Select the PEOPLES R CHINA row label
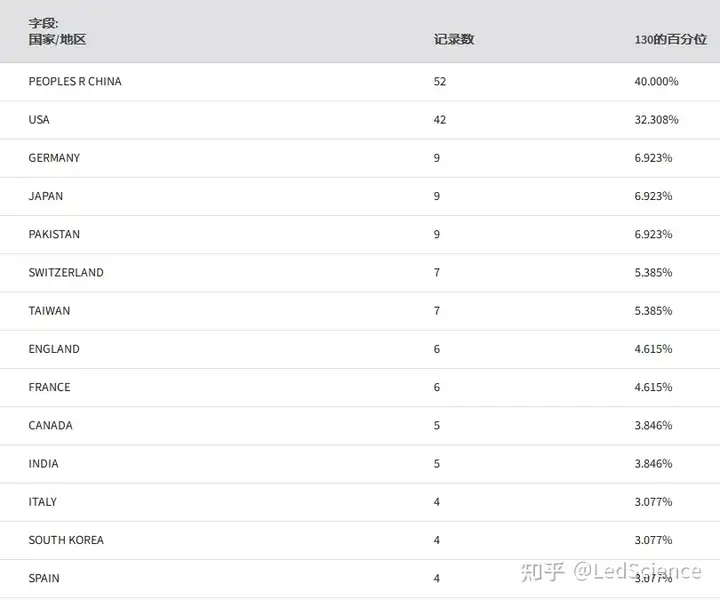The height and width of the screenshot is (600, 720). [75, 81]
